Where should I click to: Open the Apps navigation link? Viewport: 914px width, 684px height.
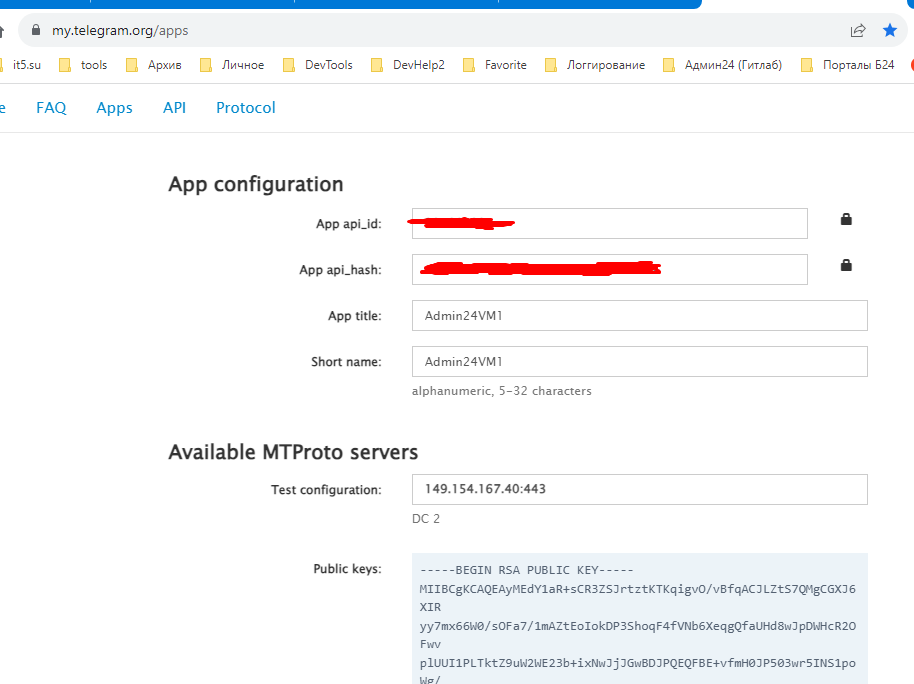pos(114,108)
